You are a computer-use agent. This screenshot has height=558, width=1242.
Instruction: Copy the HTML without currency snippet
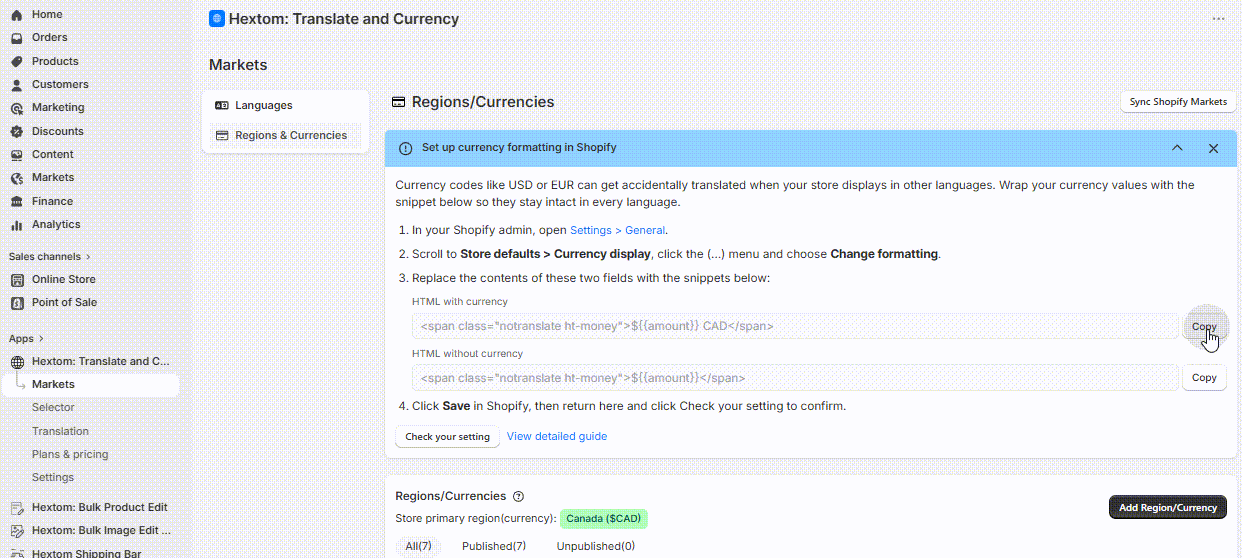tap(1204, 378)
